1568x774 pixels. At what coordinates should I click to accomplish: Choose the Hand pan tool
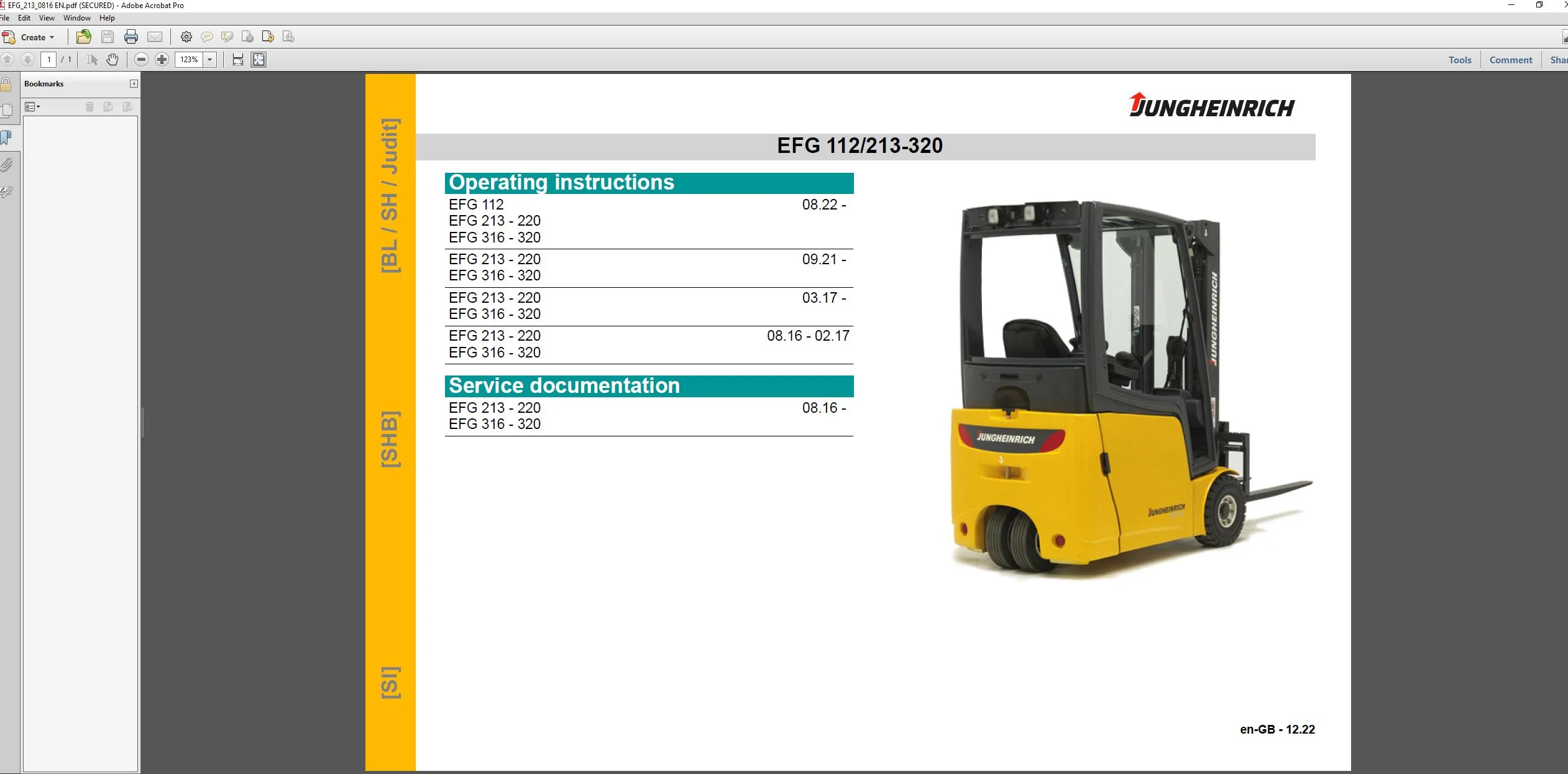coord(112,60)
